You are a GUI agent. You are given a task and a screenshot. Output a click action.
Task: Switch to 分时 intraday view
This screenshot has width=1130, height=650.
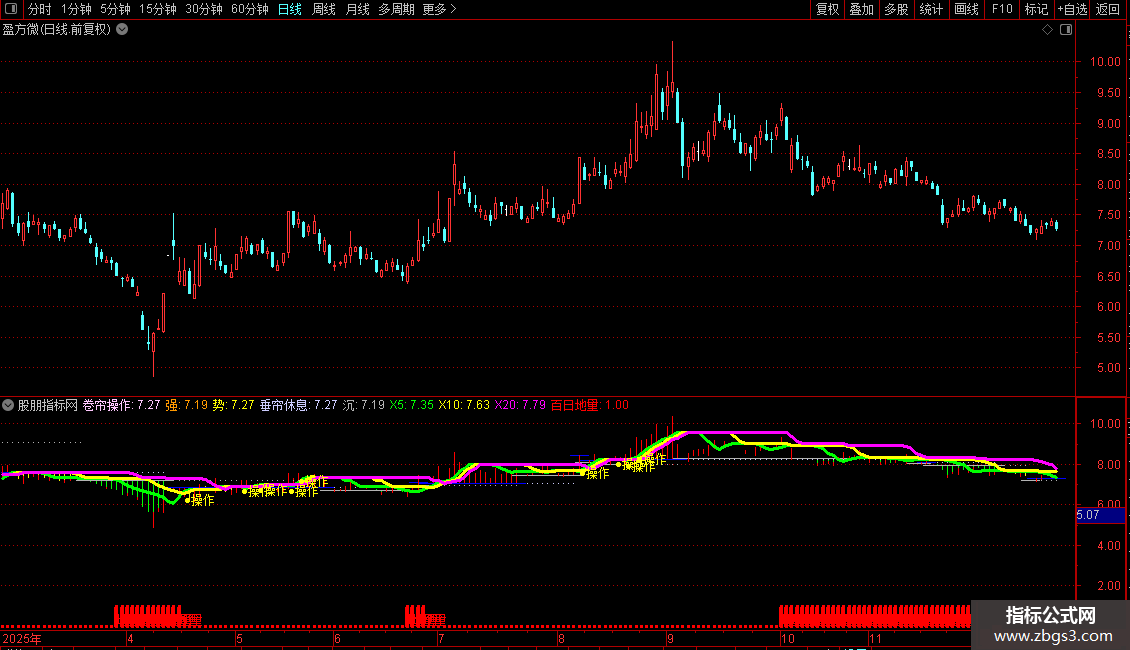coord(40,9)
